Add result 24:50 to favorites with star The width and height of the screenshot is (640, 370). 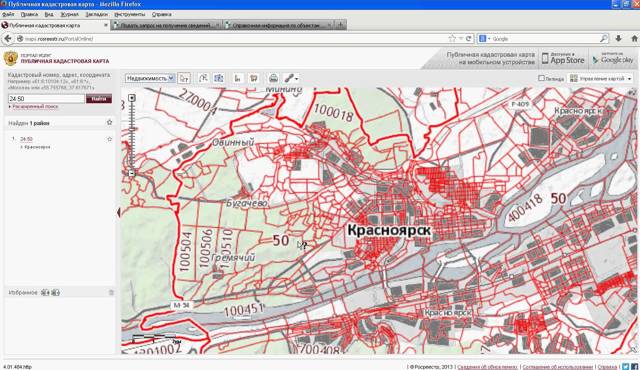(109, 139)
